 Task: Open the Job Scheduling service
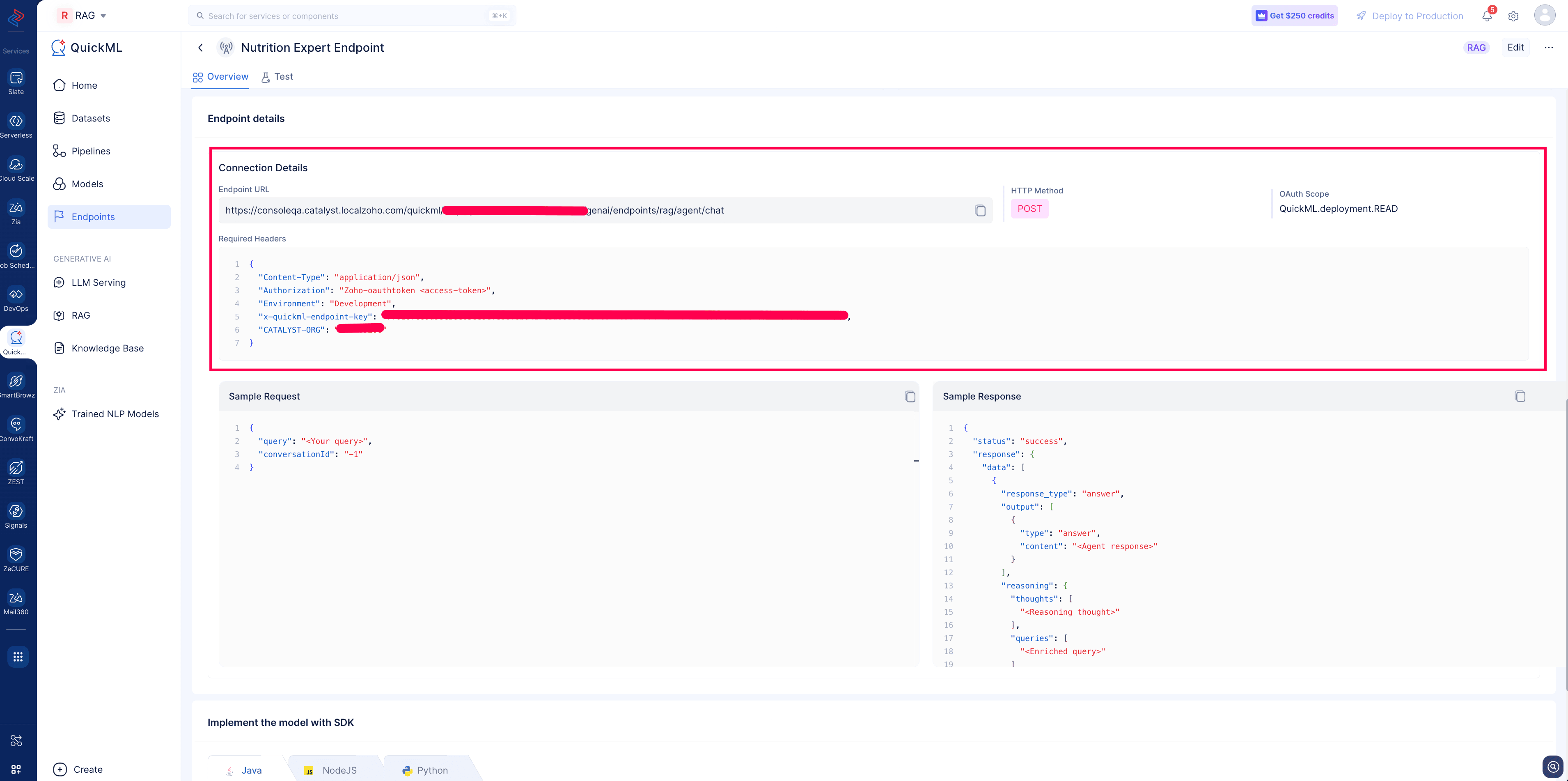point(16,256)
